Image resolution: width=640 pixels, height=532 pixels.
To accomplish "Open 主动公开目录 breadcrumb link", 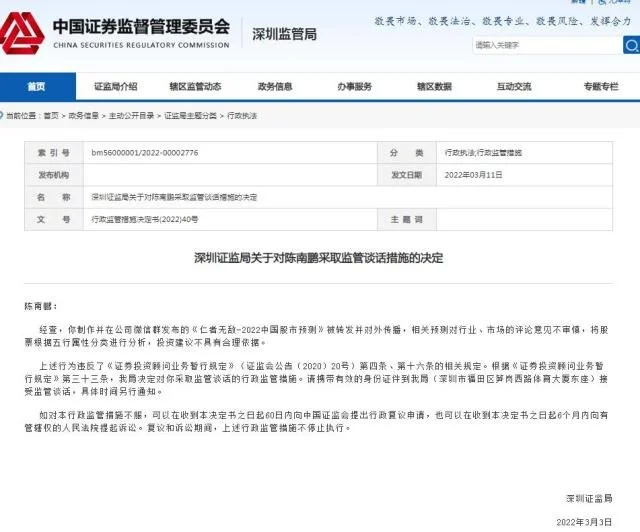I will 133,116.
